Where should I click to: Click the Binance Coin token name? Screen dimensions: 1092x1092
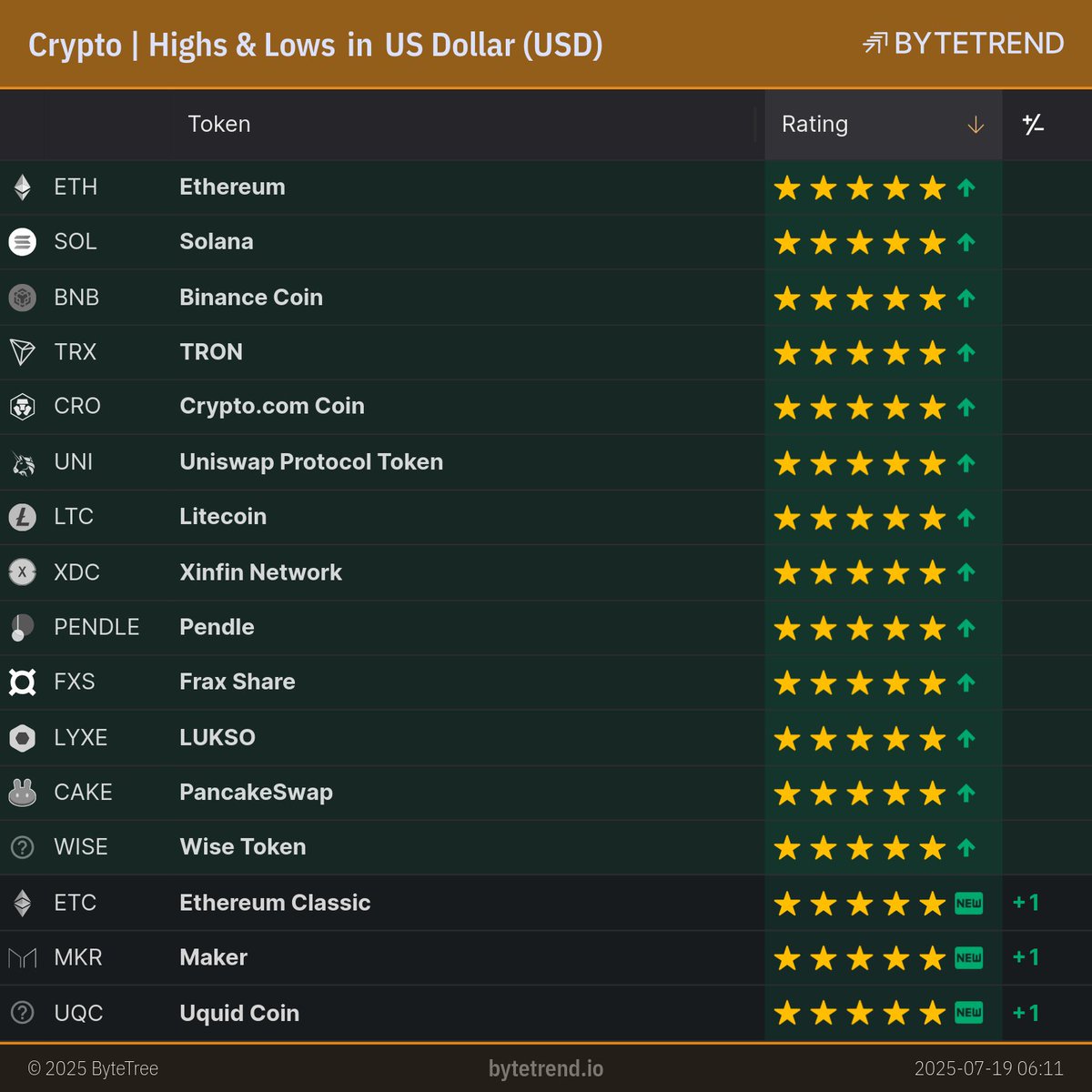251,298
